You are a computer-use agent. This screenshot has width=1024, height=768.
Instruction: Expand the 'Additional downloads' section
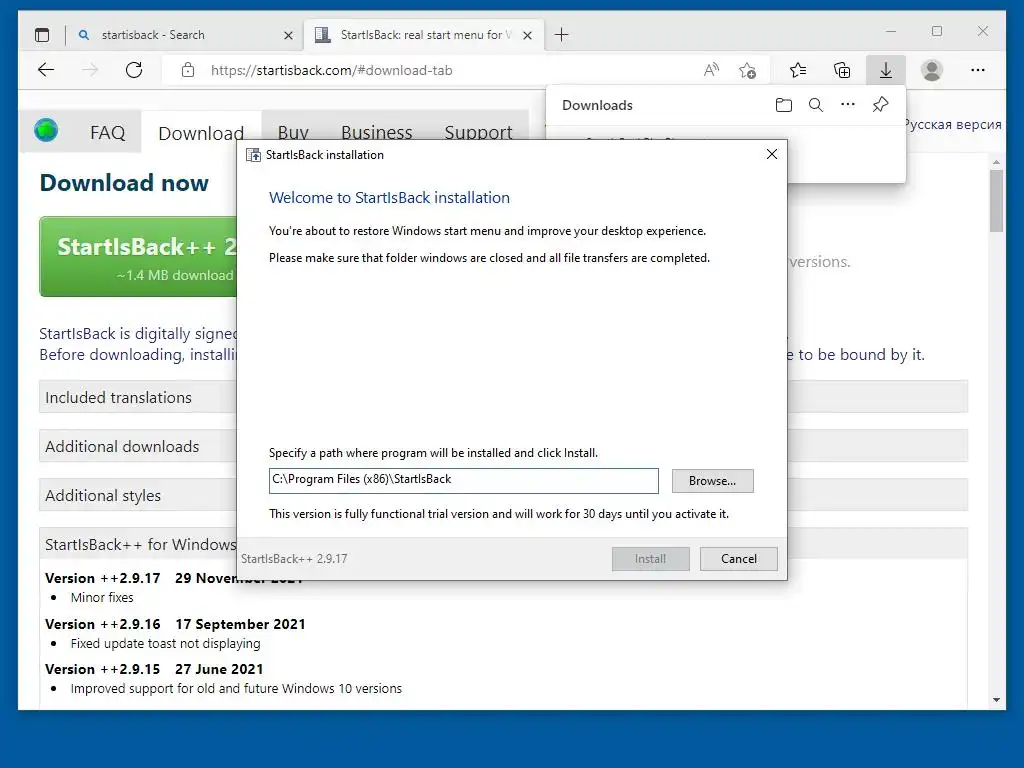pos(138,446)
